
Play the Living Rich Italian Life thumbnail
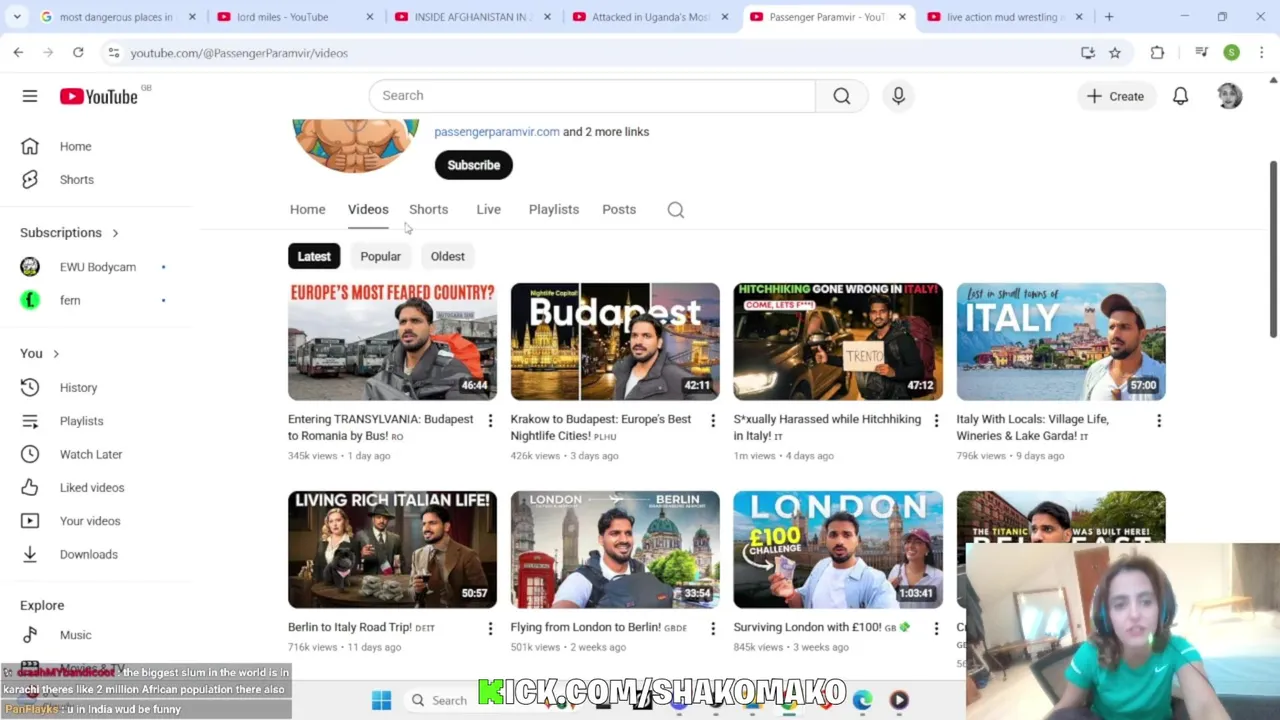click(392, 550)
